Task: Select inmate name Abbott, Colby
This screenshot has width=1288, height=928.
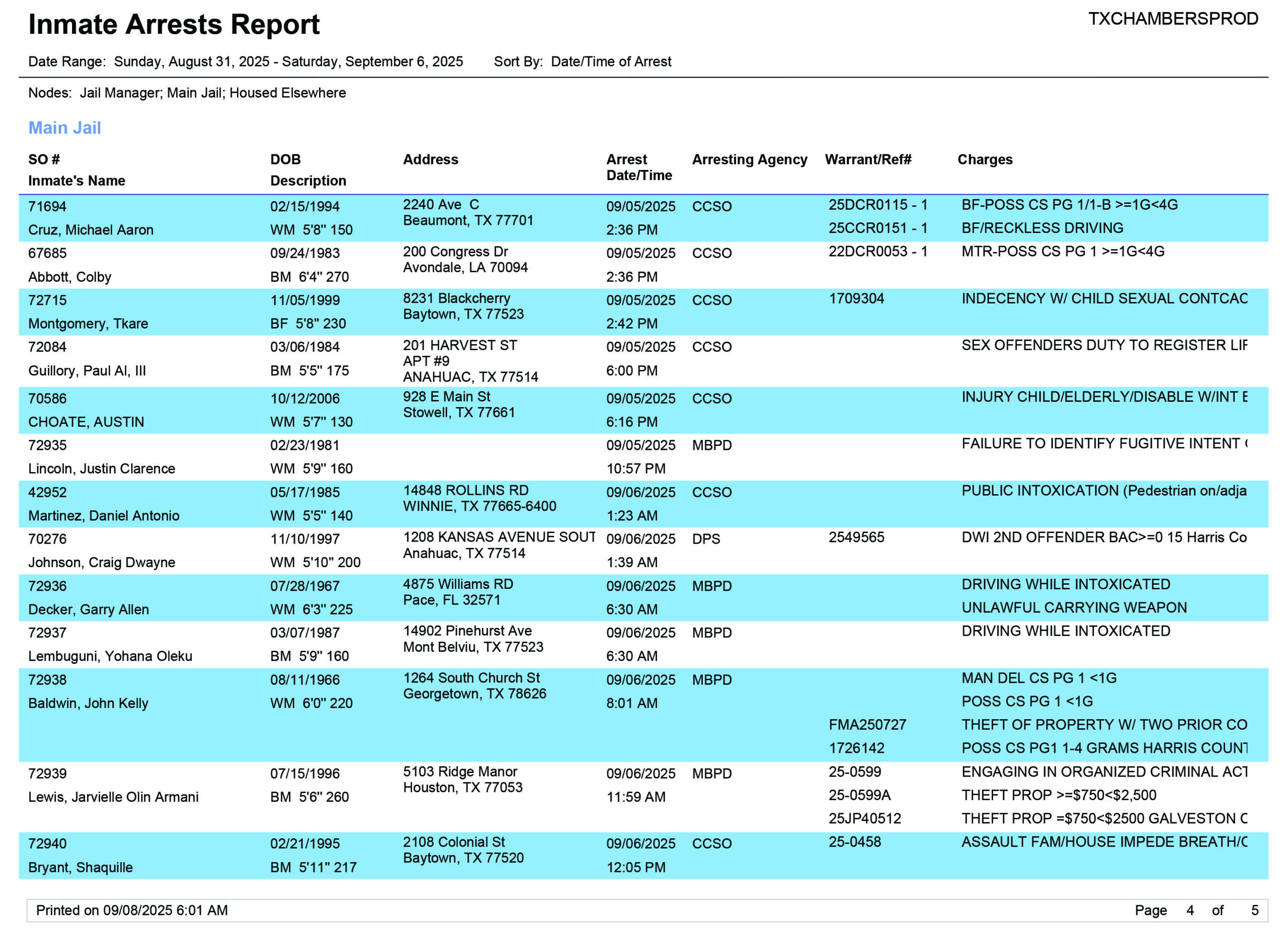Action: click(x=70, y=277)
